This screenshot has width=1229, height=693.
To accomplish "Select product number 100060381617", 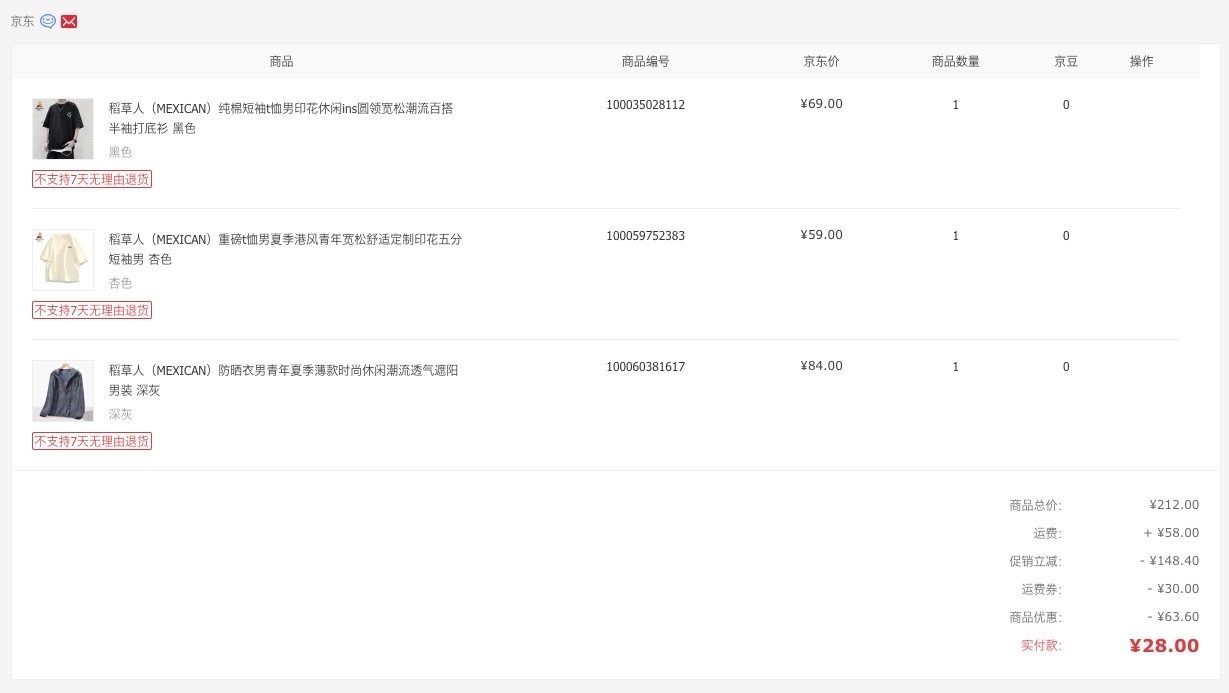I will pyautogui.click(x=645, y=367).
